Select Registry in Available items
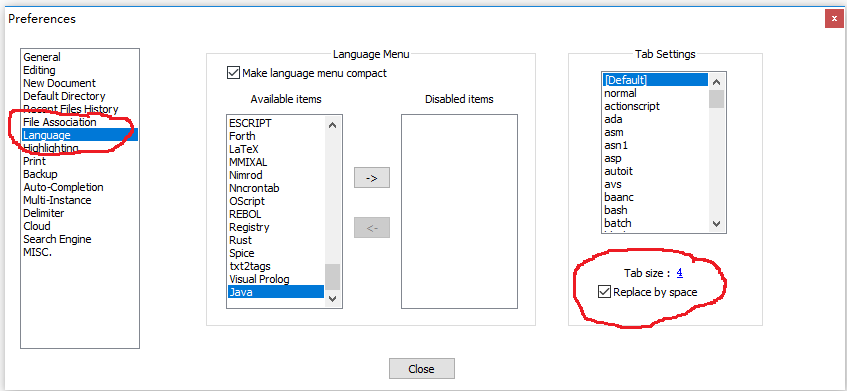 [276, 227]
